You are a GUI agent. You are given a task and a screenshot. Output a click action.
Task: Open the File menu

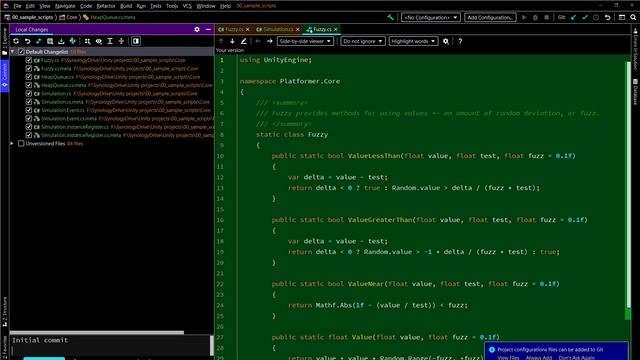tap(17, 6)
